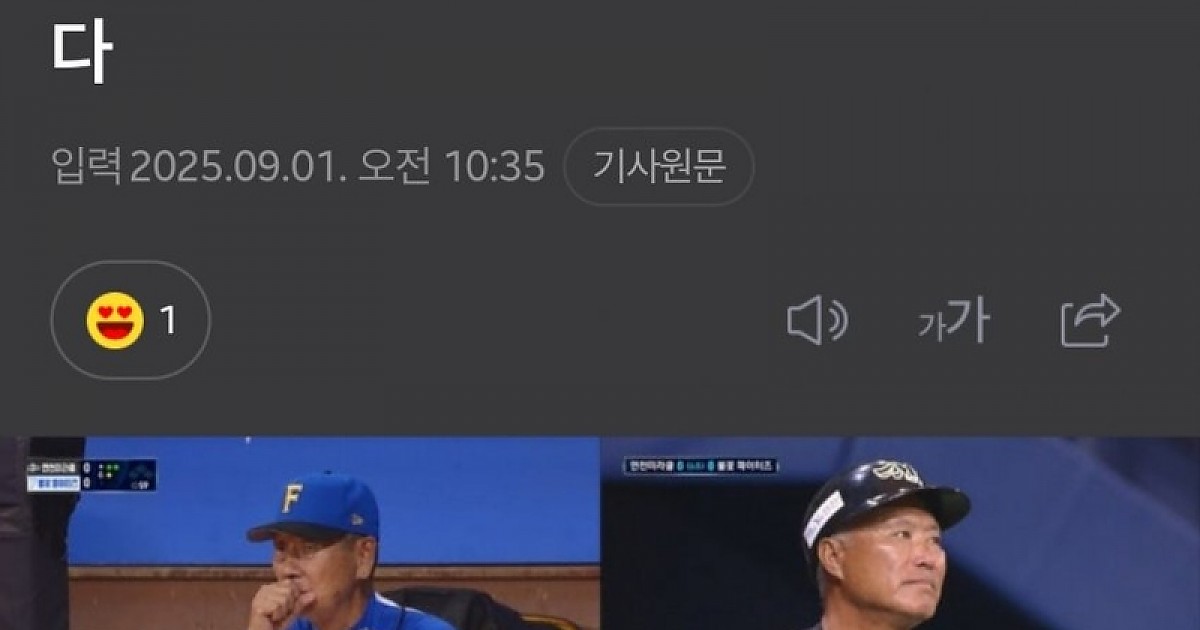This screenshot has height=630, width=1200.
Task: Click the F logo on the blue cap
Action: [292, 499]
